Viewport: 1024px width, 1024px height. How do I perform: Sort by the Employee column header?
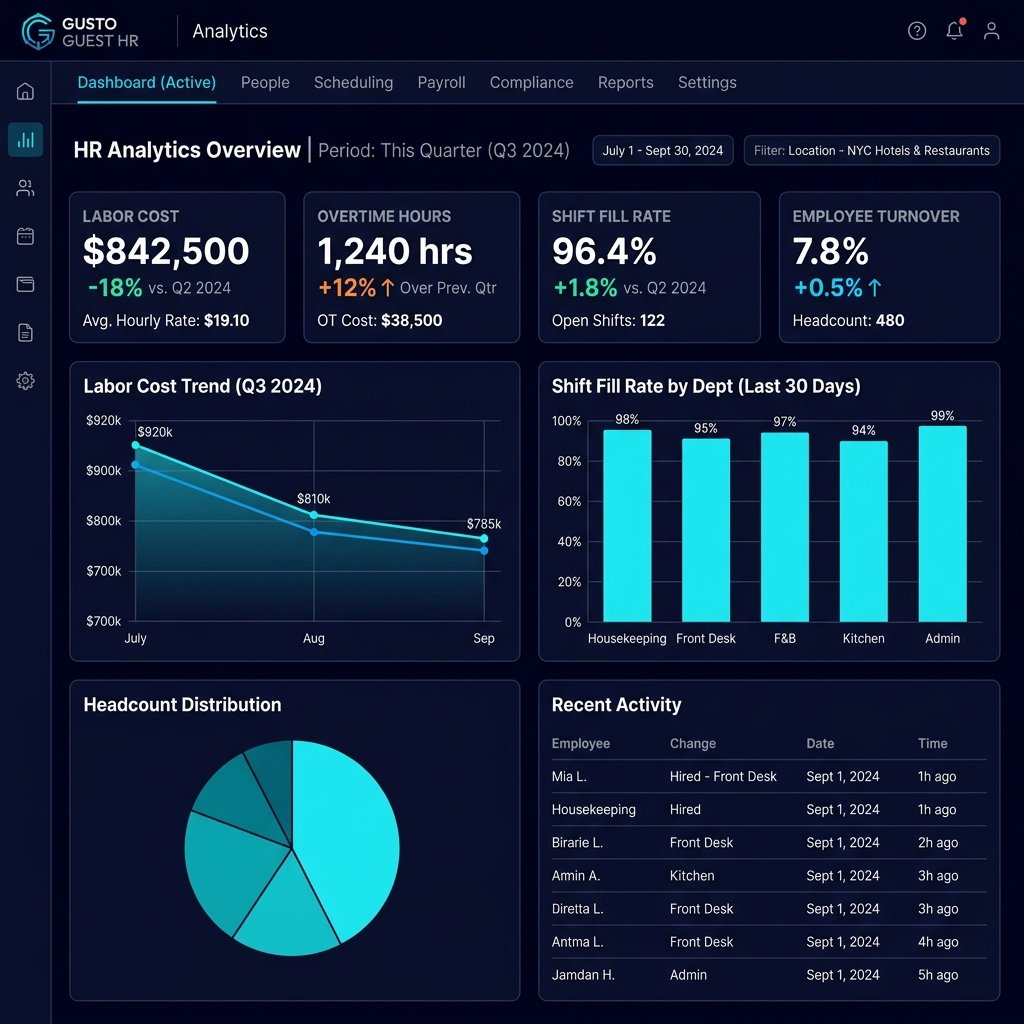[581, 743]
